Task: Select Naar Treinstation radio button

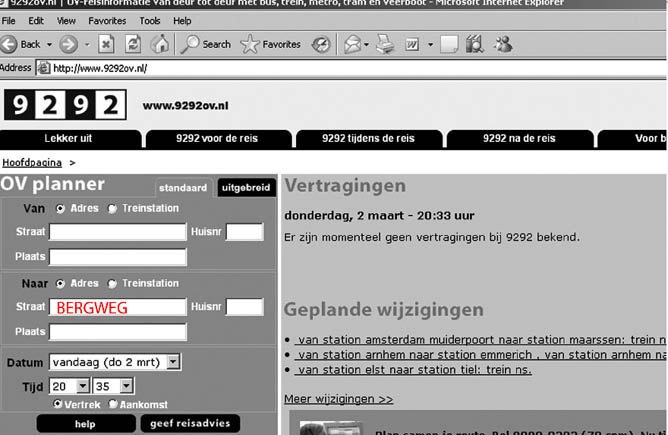Action: point(112,284)
